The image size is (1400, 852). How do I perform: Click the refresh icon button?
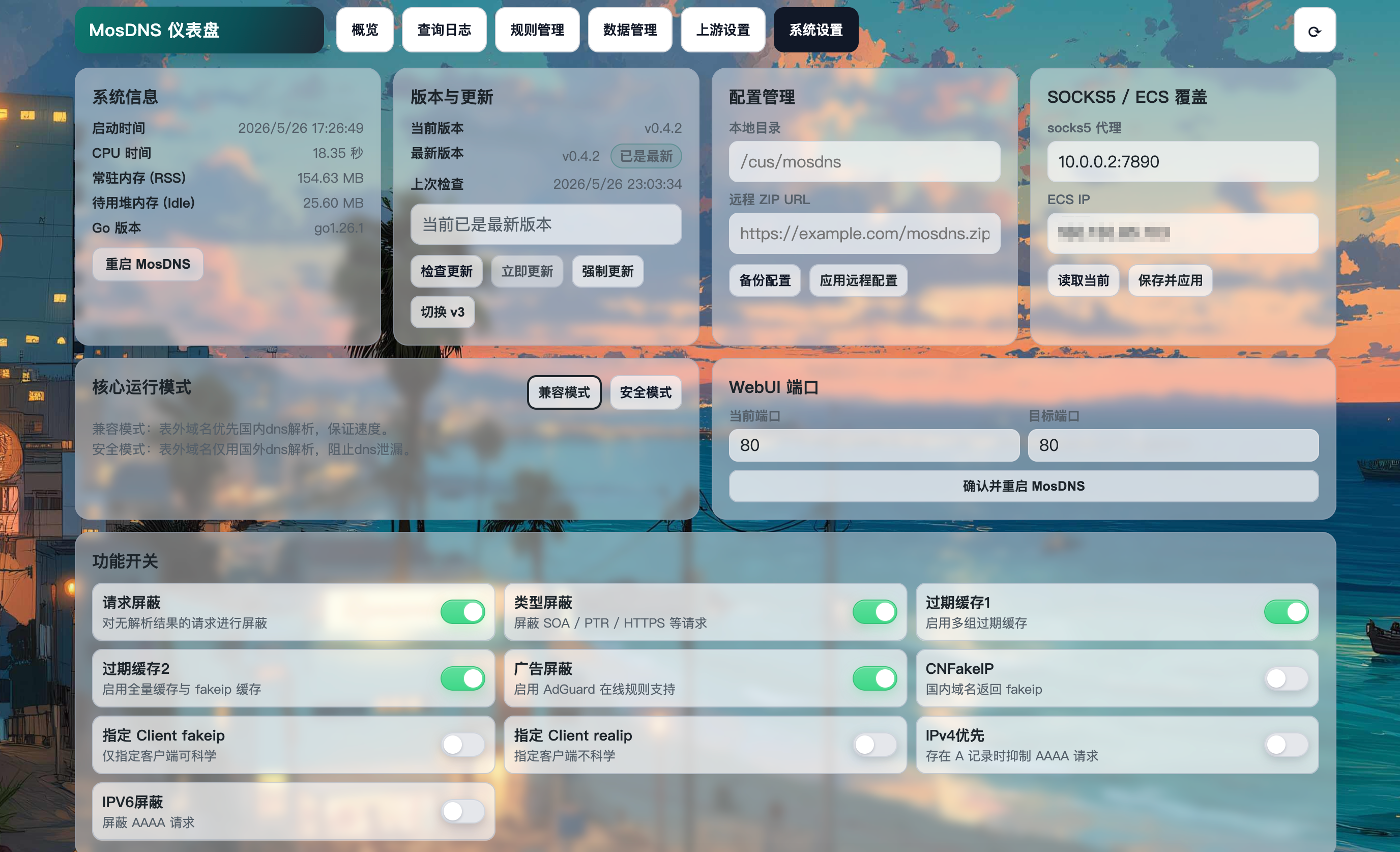coord(1314,30)
